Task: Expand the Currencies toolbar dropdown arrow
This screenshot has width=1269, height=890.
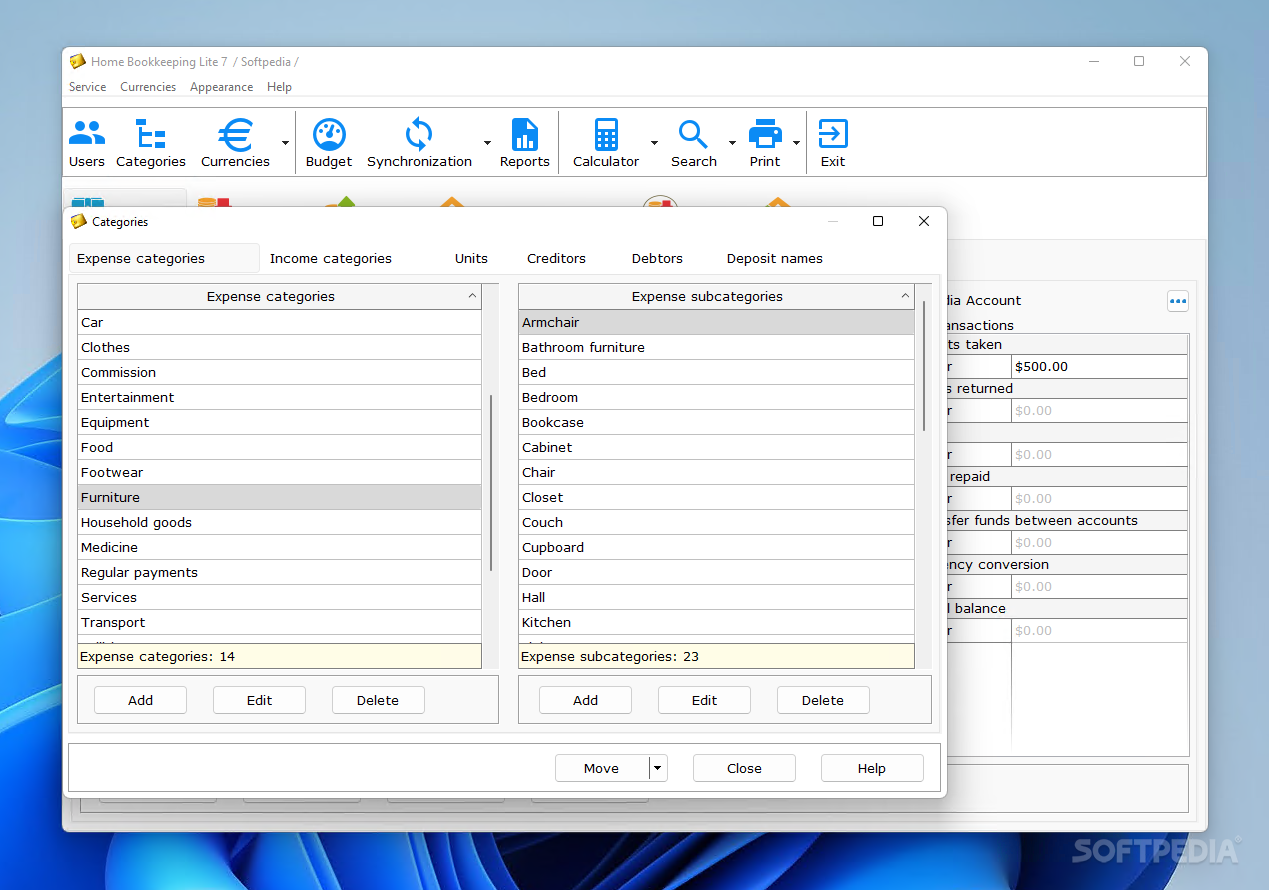Action: pos(285,143)
